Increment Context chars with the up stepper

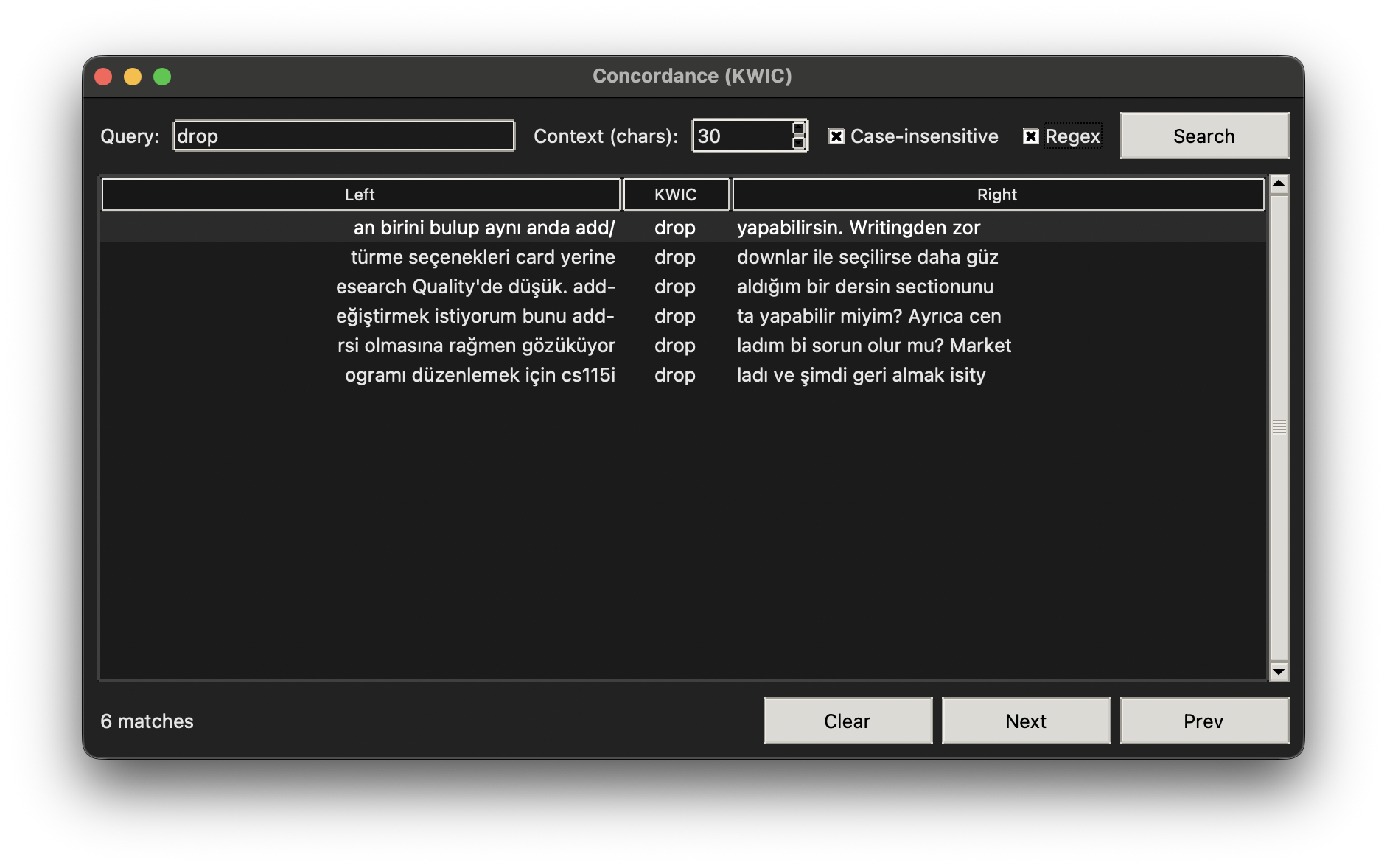798,127
